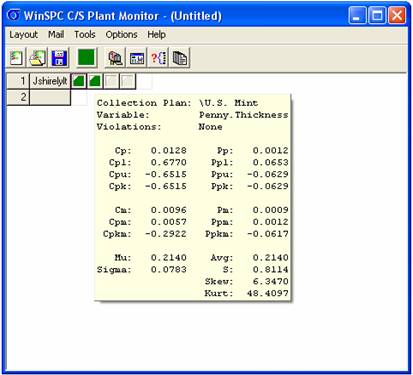Screen dimensions: 413x375
Task: Open the Mail menu
Action: click(x=56, y=35)
